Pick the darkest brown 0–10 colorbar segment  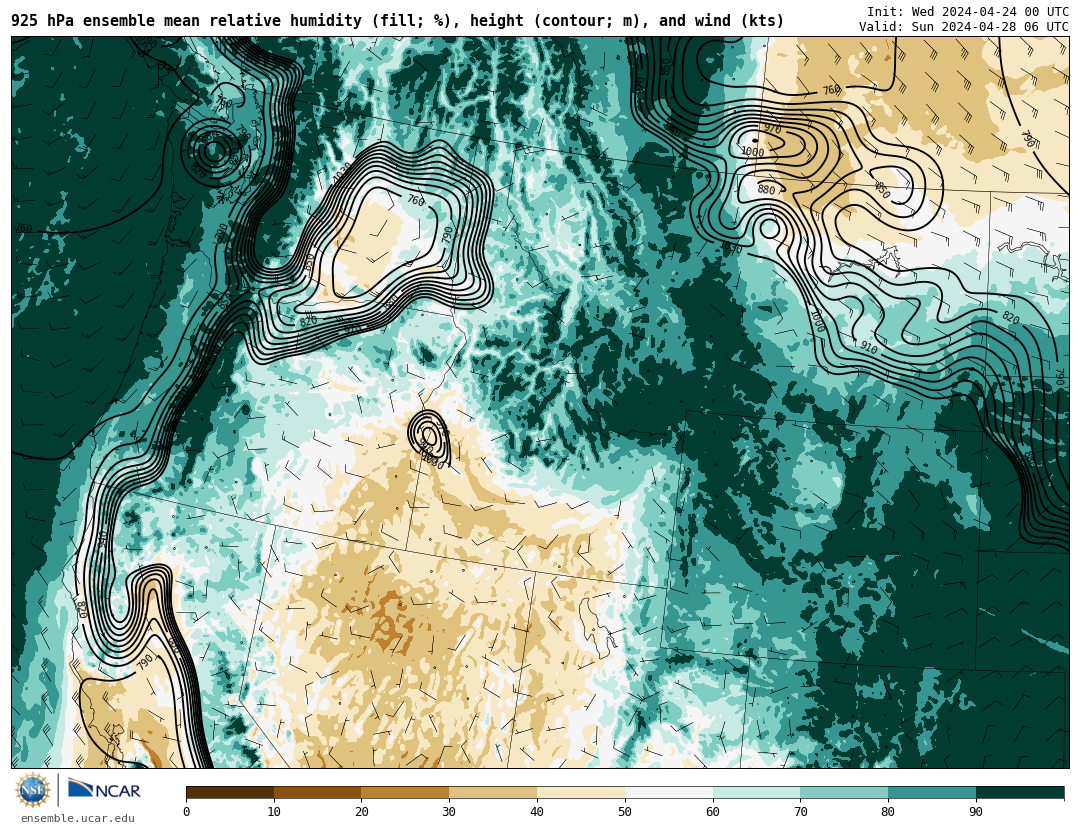[x=230, y=792]
